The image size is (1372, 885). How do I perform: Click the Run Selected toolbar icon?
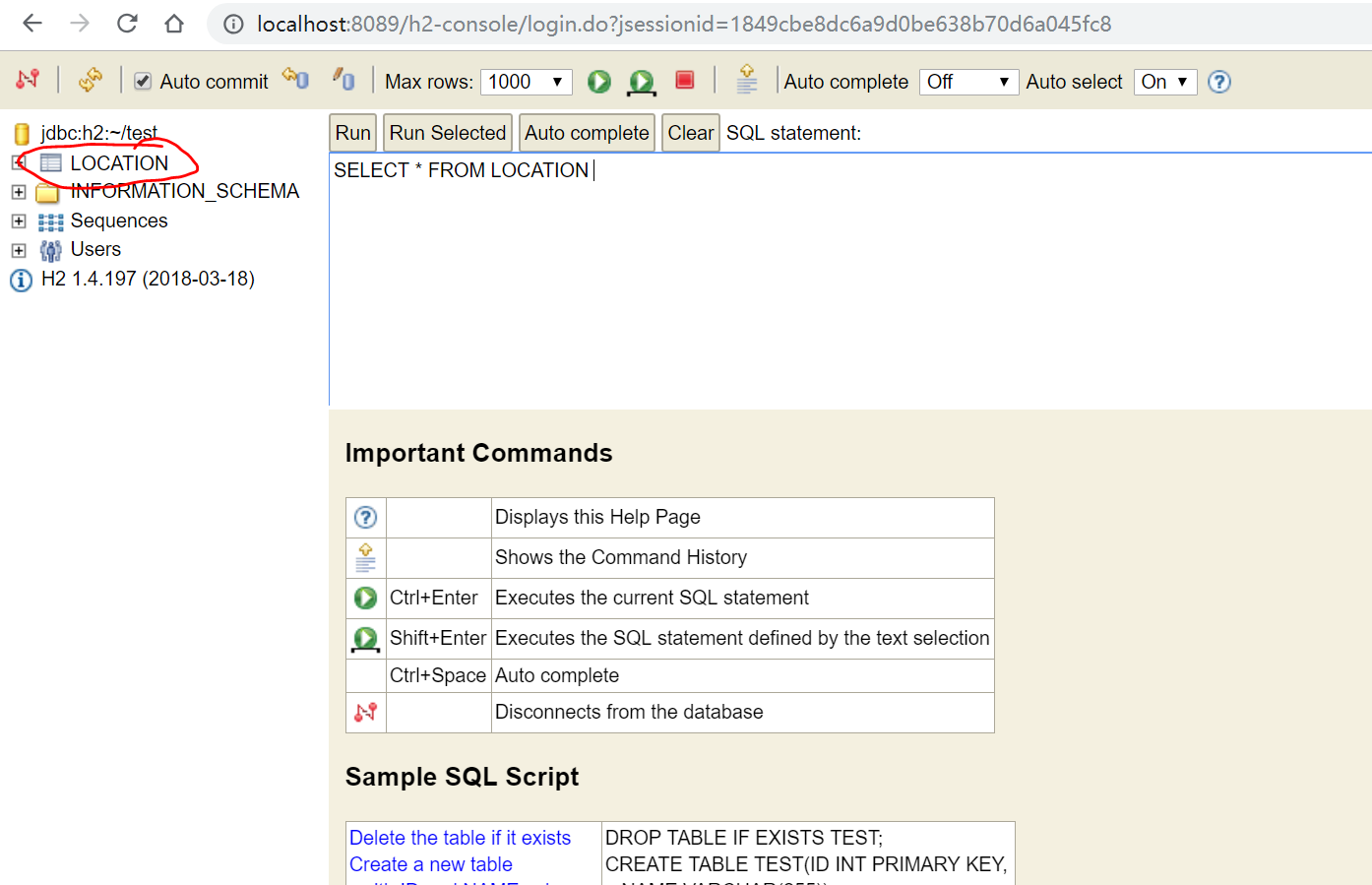642,82
